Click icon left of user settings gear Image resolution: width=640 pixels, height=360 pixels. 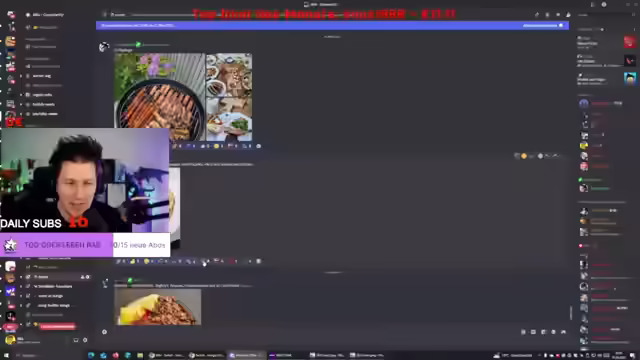coord(76,340)
